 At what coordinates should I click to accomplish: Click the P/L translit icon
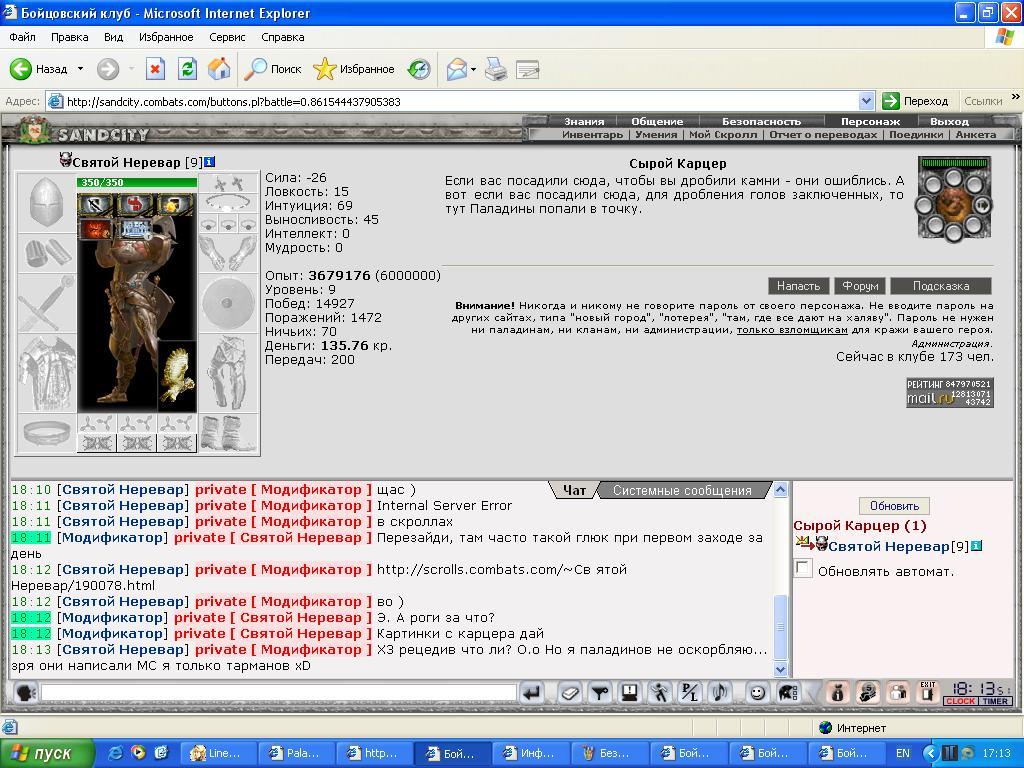click(x=690, y=692)
